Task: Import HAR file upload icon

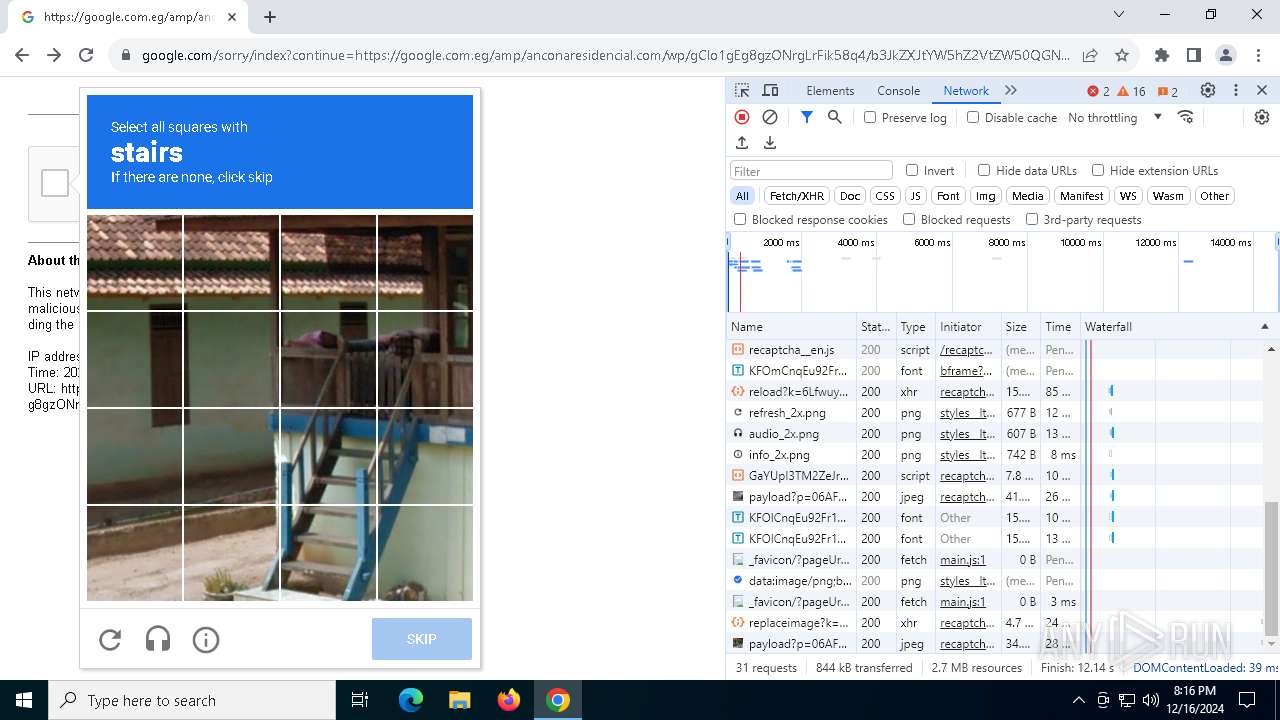Action: coord(742,143)
